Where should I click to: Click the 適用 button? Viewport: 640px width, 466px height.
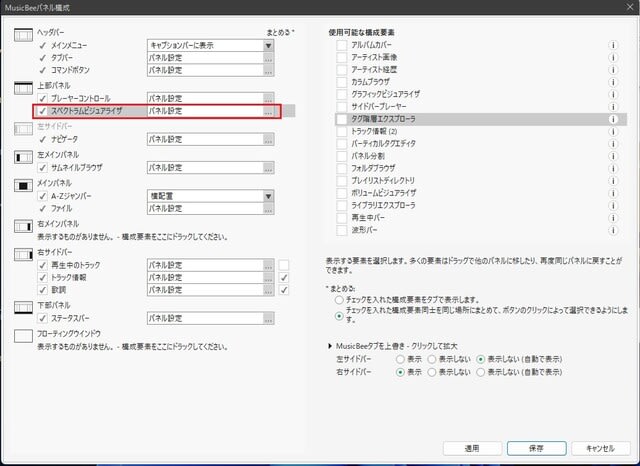(472, 448)
